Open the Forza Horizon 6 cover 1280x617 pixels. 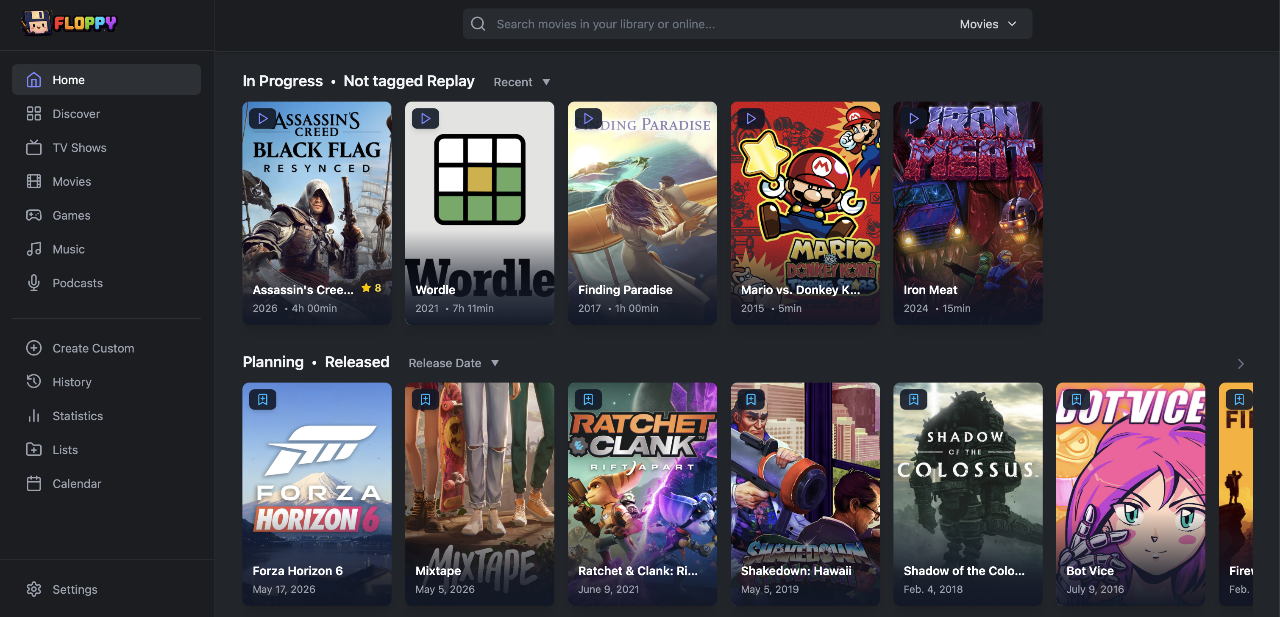[317, 494]
